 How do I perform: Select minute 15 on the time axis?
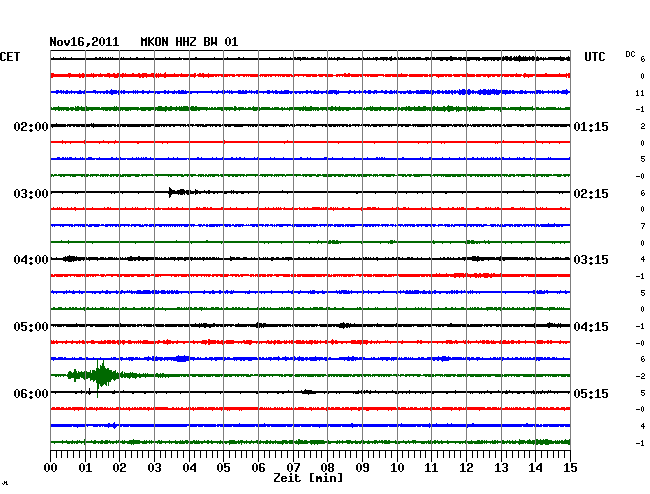coord(570,468)
